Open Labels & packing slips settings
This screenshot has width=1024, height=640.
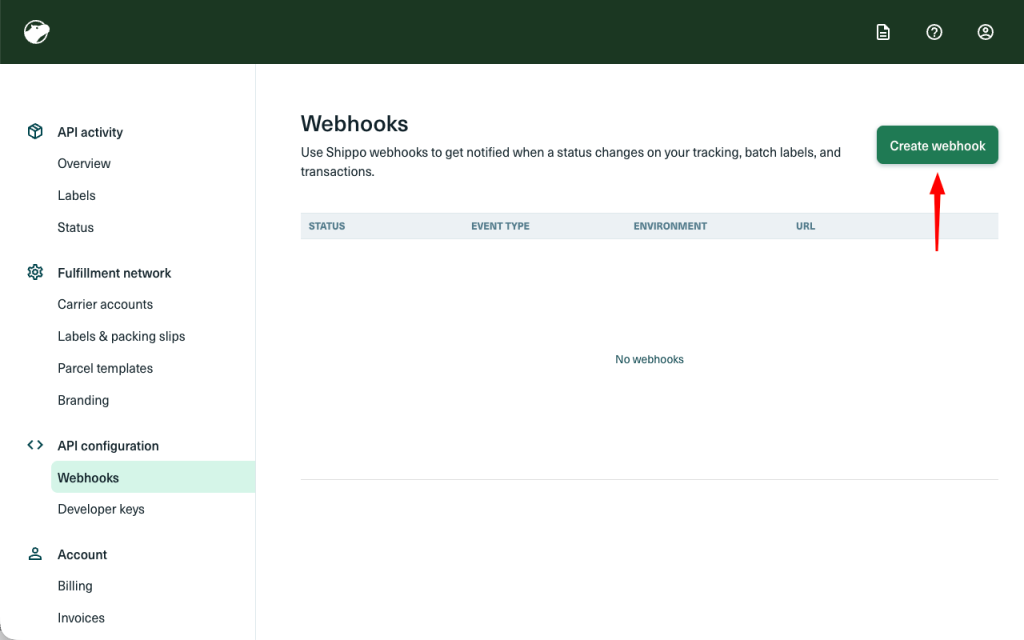pos(121,336)
